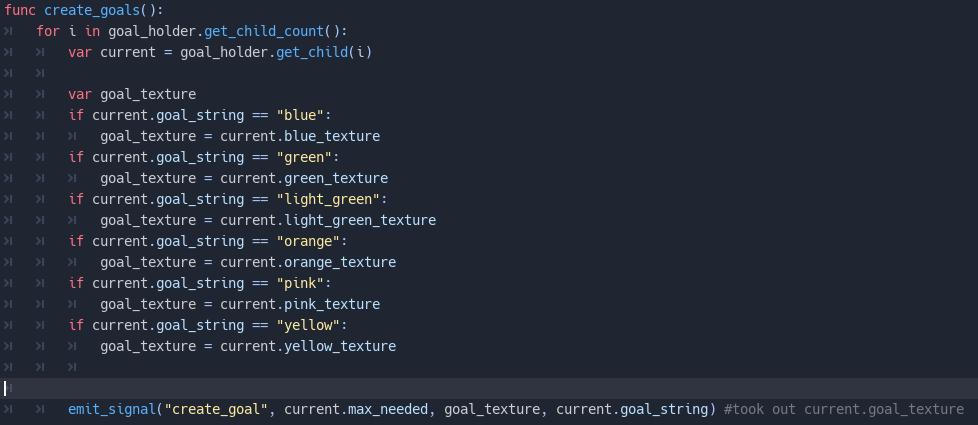Click the "yellow" string literal
The width and height of the screenshot is (978, 425).
tap(308, 325)
